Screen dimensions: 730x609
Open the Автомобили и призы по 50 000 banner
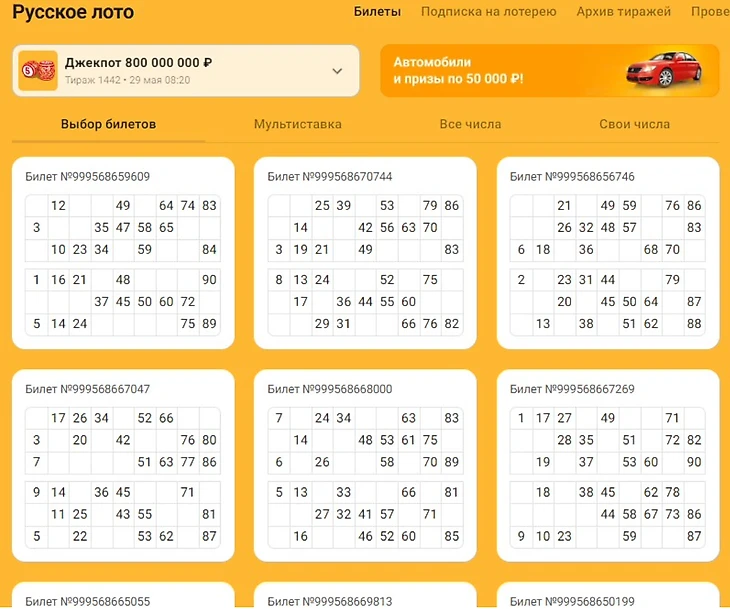[549, 71]
